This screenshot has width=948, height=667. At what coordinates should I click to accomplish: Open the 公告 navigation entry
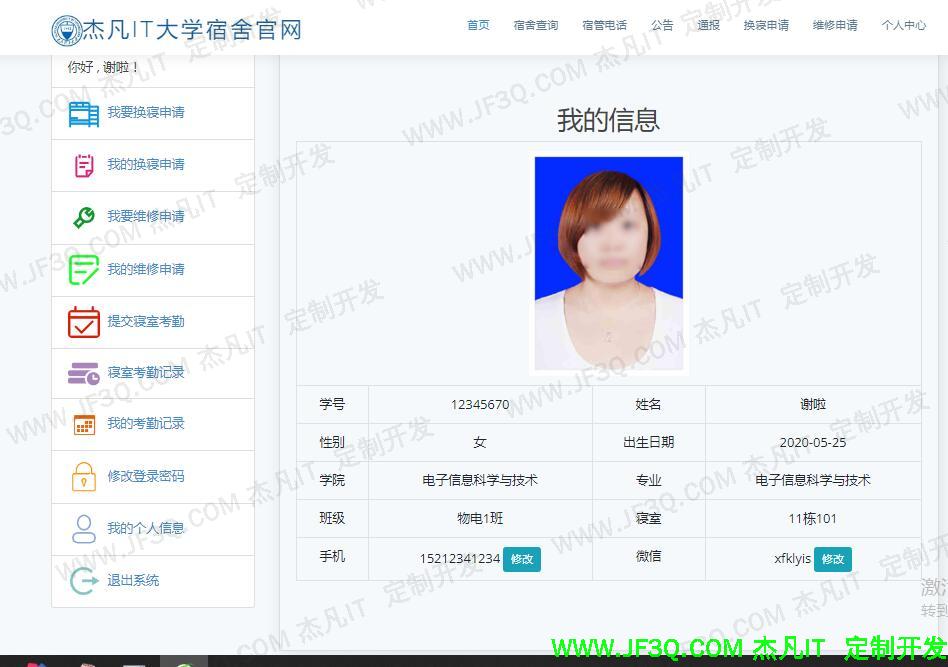click(662, 26)
